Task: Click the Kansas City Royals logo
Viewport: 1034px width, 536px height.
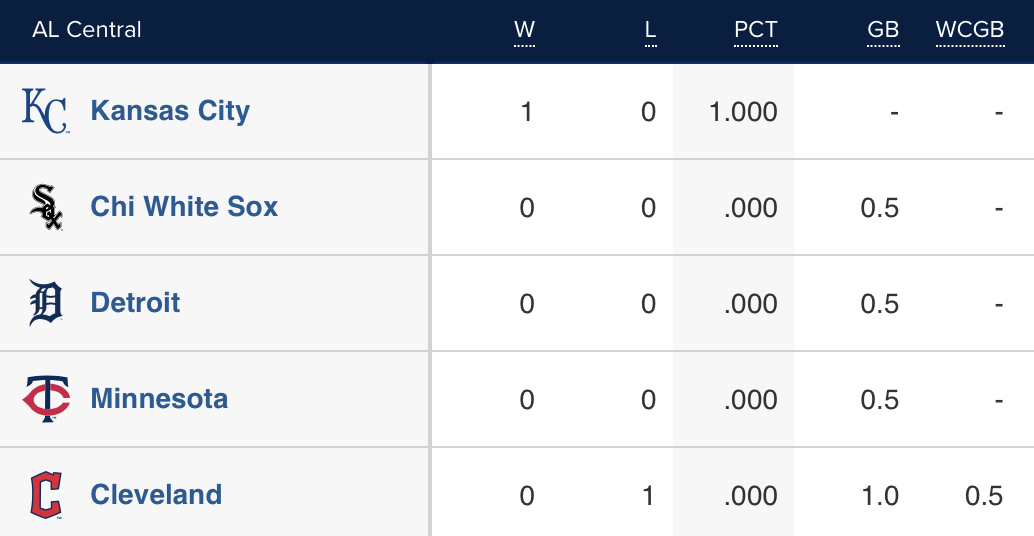Action: 45,111
